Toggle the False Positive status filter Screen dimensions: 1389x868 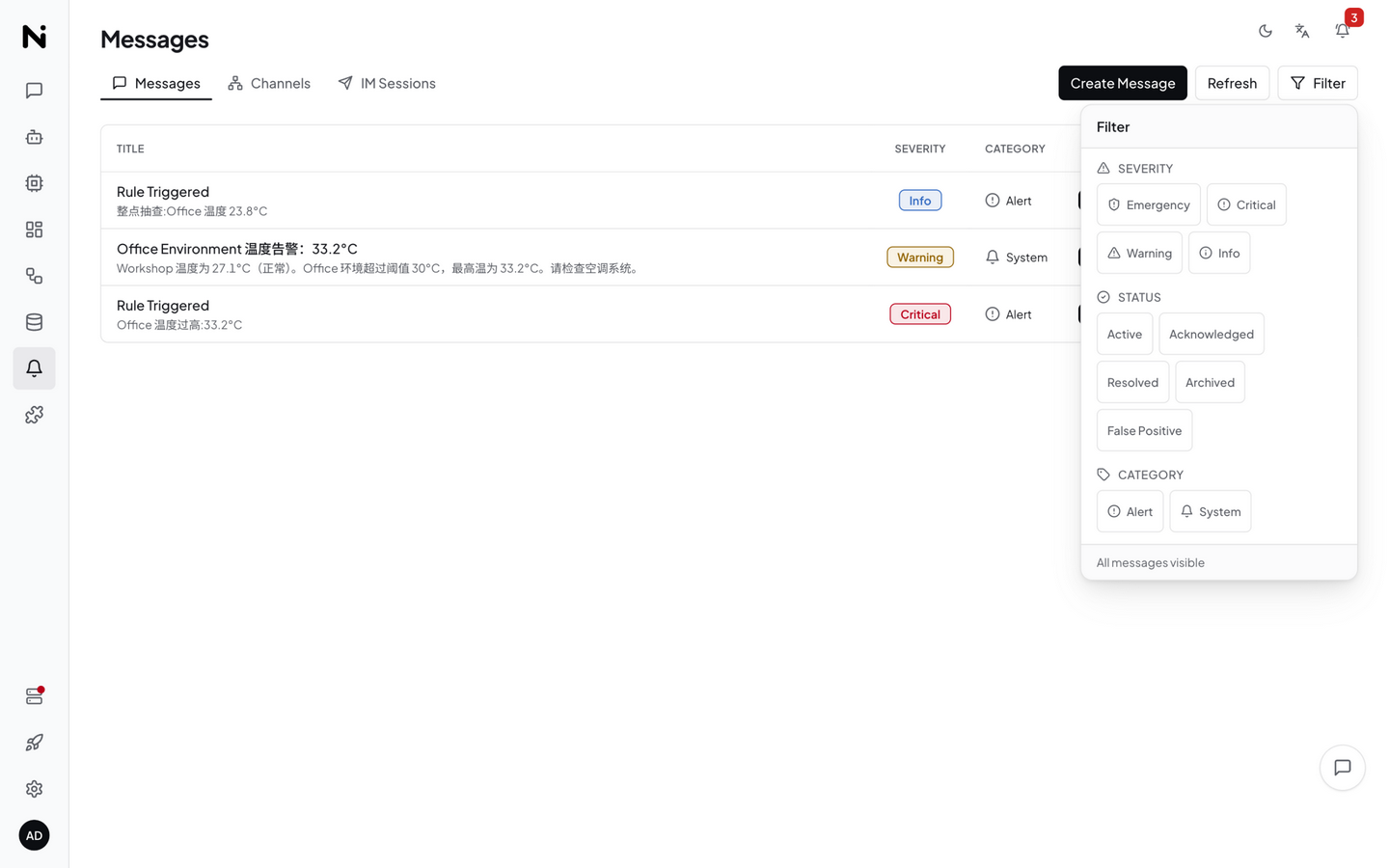coord(1144,430)
